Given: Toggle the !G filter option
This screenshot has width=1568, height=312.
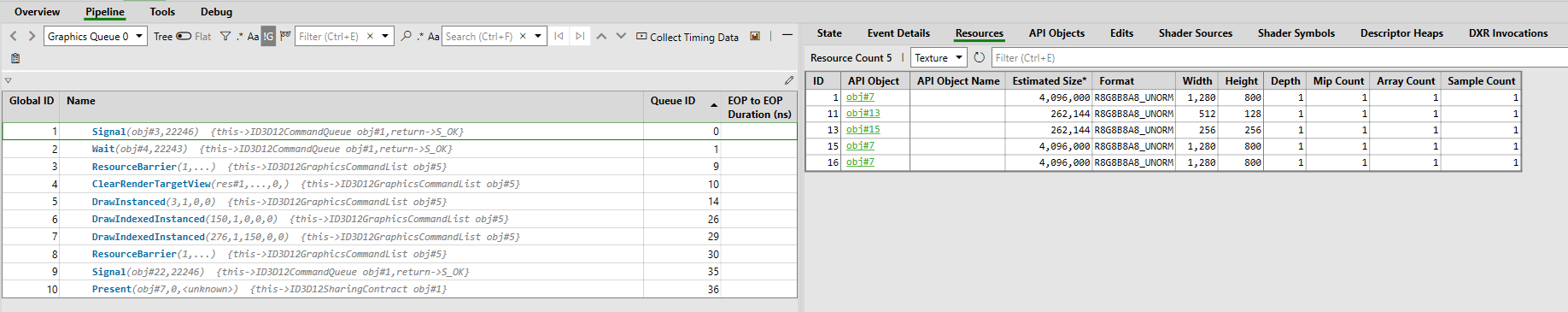Looking at the screenshot, I should pos(268,36).
